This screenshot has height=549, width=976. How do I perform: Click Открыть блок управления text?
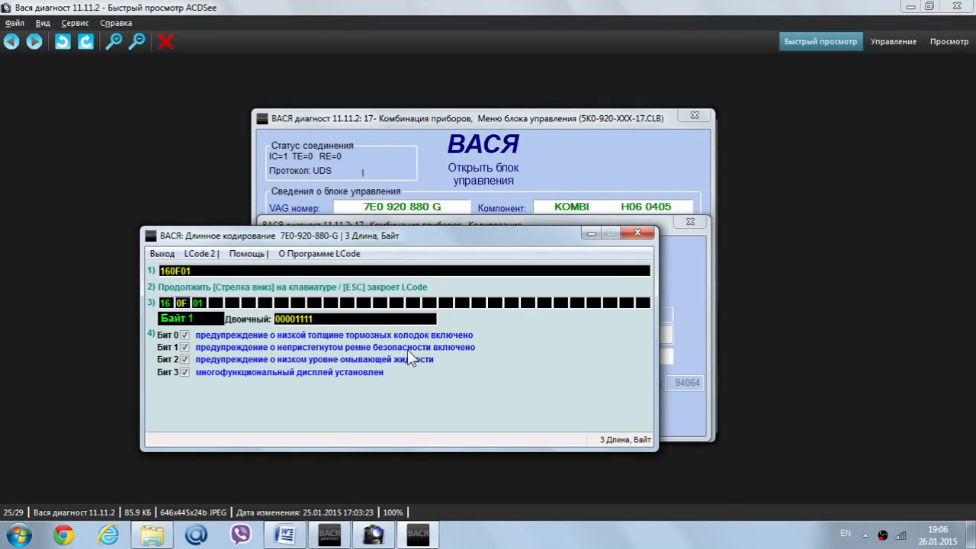483,174
